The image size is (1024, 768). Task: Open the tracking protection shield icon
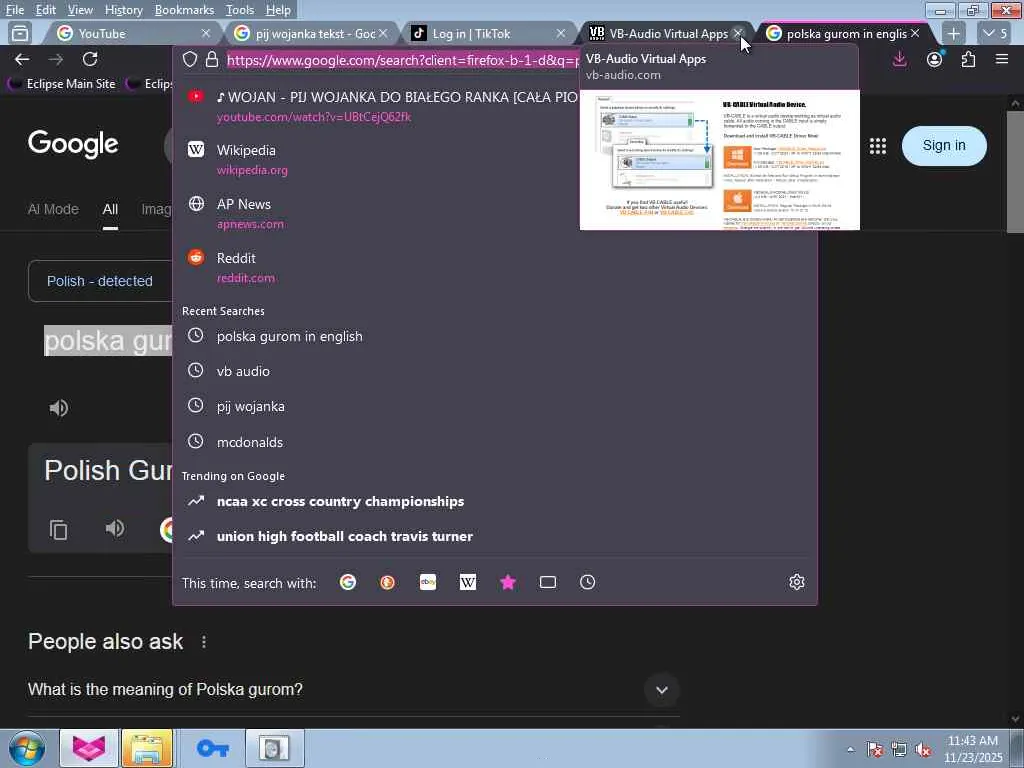189,60
